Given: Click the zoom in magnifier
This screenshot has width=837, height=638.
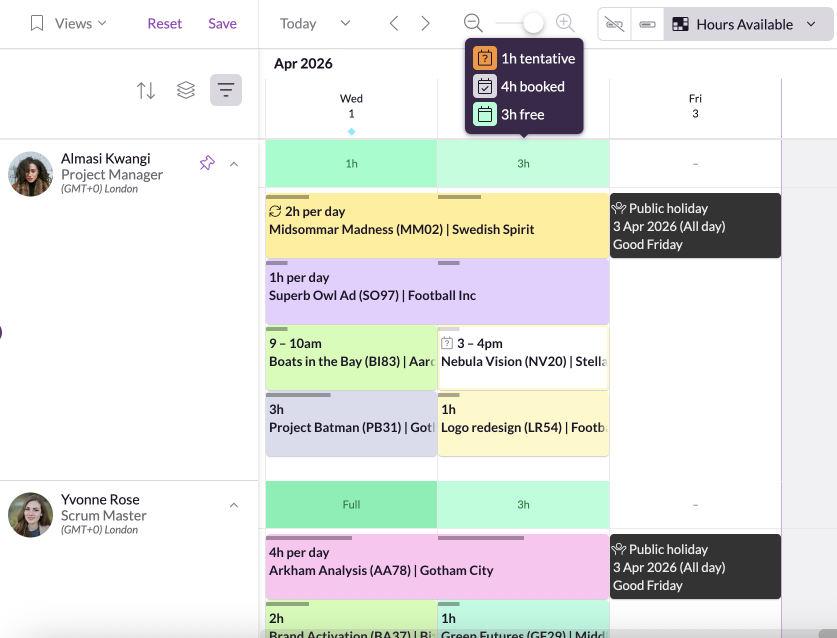Looking at the screenshot, I should tap(565, 23).
